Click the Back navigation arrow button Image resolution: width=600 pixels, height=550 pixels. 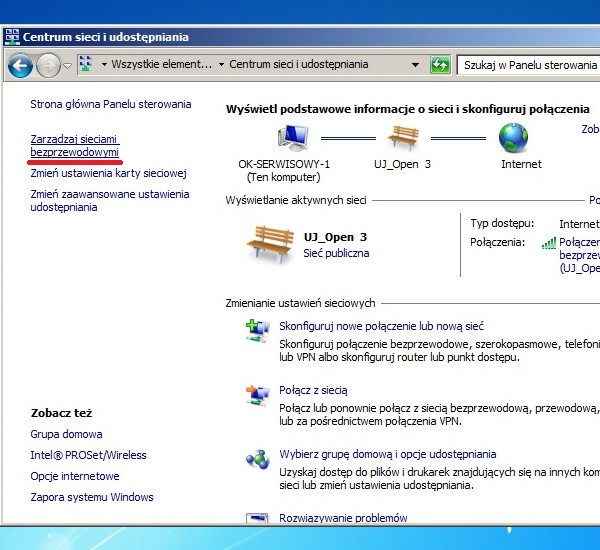pyautogui.click(x=20, y=65)
